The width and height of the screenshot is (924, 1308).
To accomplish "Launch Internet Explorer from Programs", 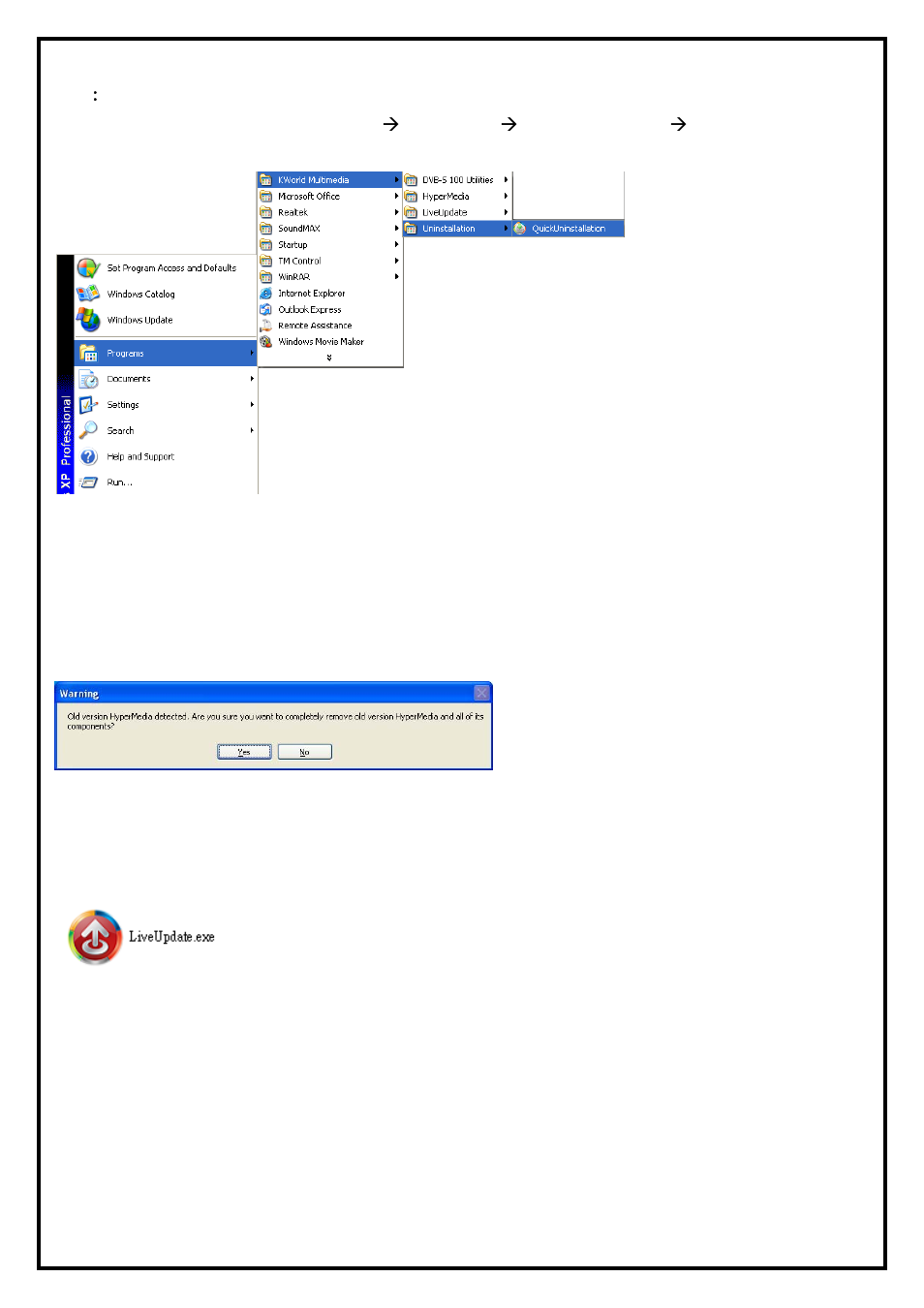I will coord(329,294).
